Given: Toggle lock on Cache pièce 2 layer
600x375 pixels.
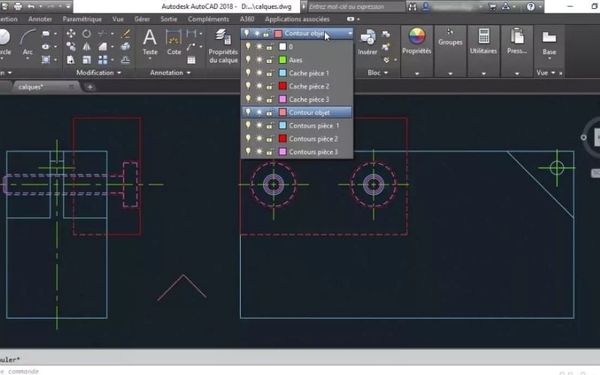Looking at the screenshot, I should point(269,86).
